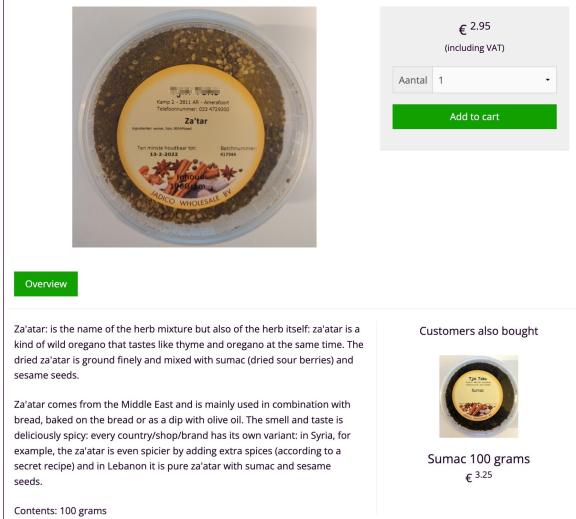Screen dimensions: 576x519
Task: Click the spices illustration on the label
Action: coord(190,177)
